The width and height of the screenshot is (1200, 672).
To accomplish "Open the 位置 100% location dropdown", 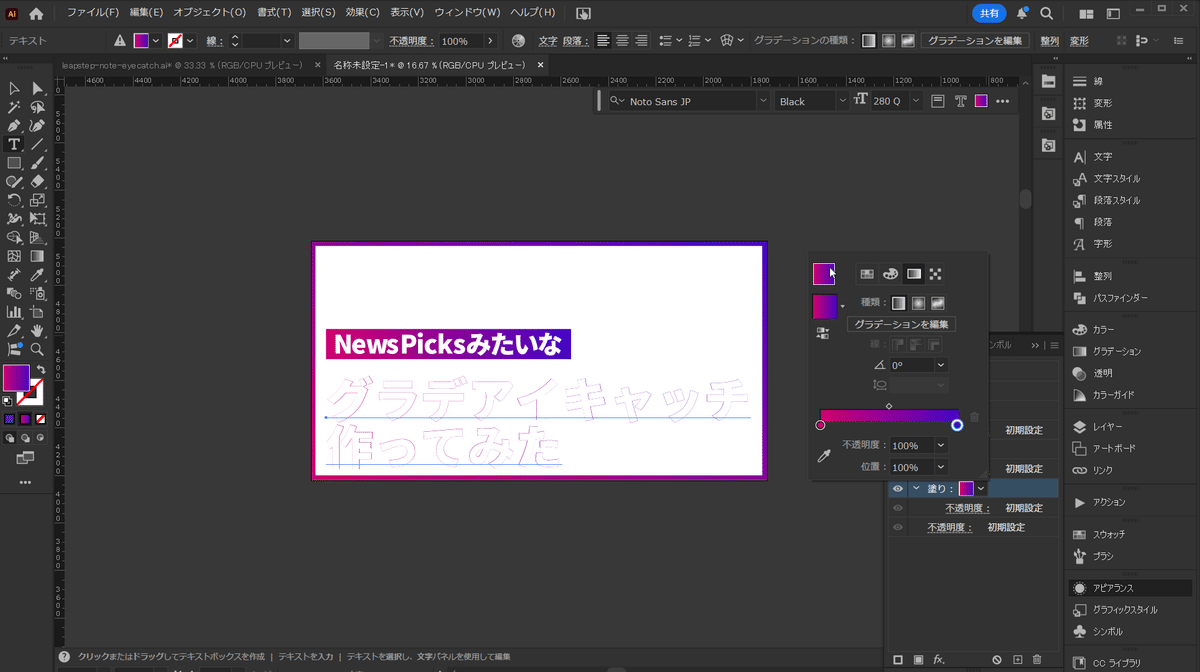I will click(940, 467).
